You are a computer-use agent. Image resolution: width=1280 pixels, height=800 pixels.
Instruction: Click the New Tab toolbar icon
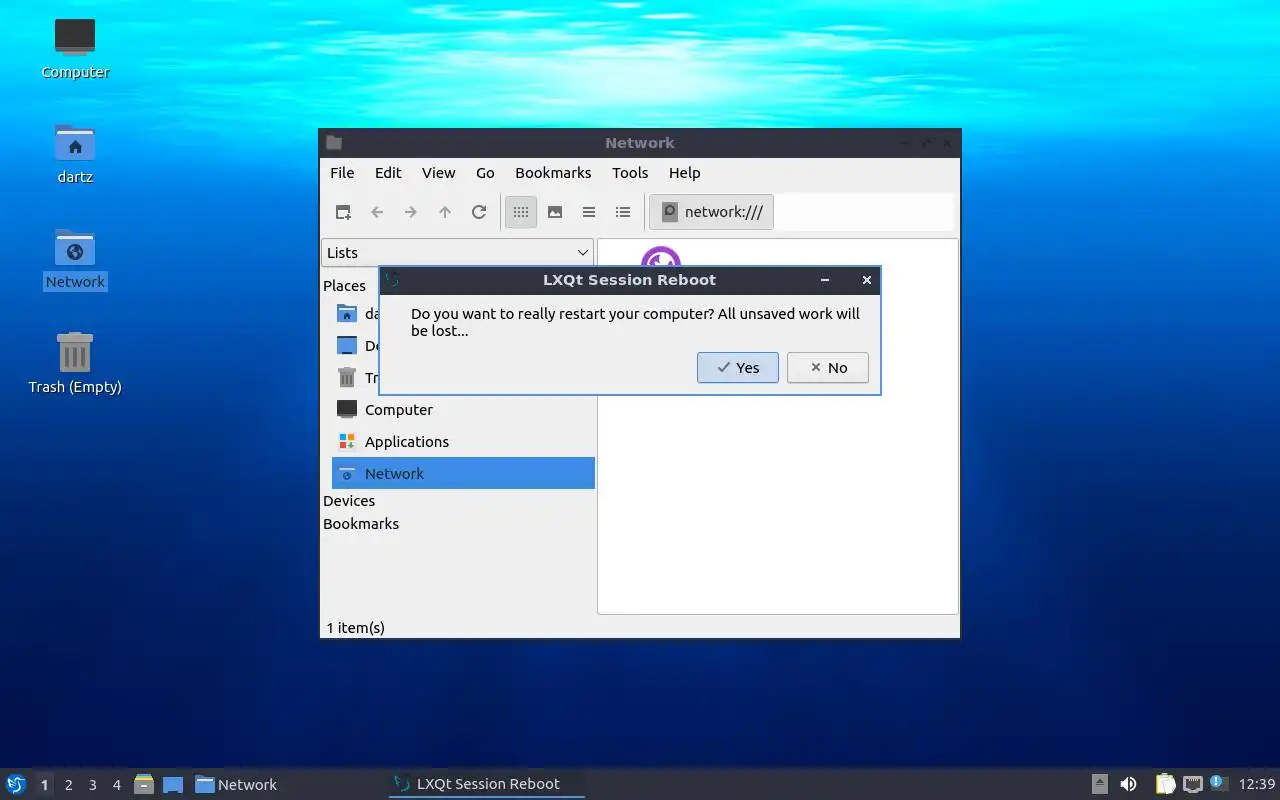click(x=343, y=212)
